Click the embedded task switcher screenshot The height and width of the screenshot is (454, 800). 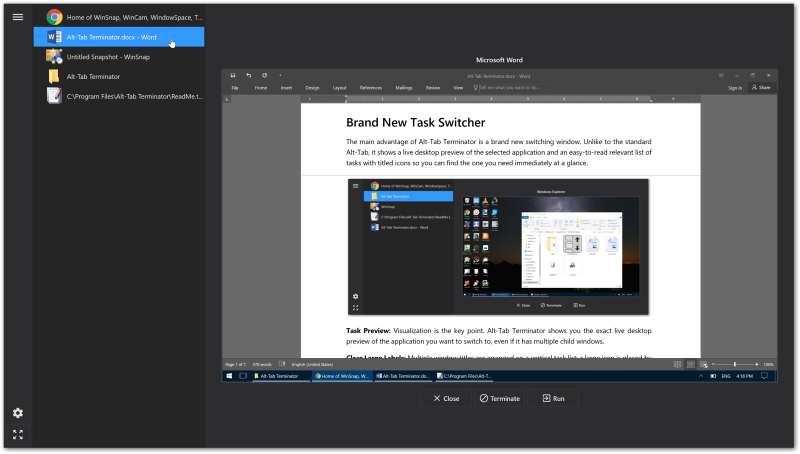(x=499, y=246)
